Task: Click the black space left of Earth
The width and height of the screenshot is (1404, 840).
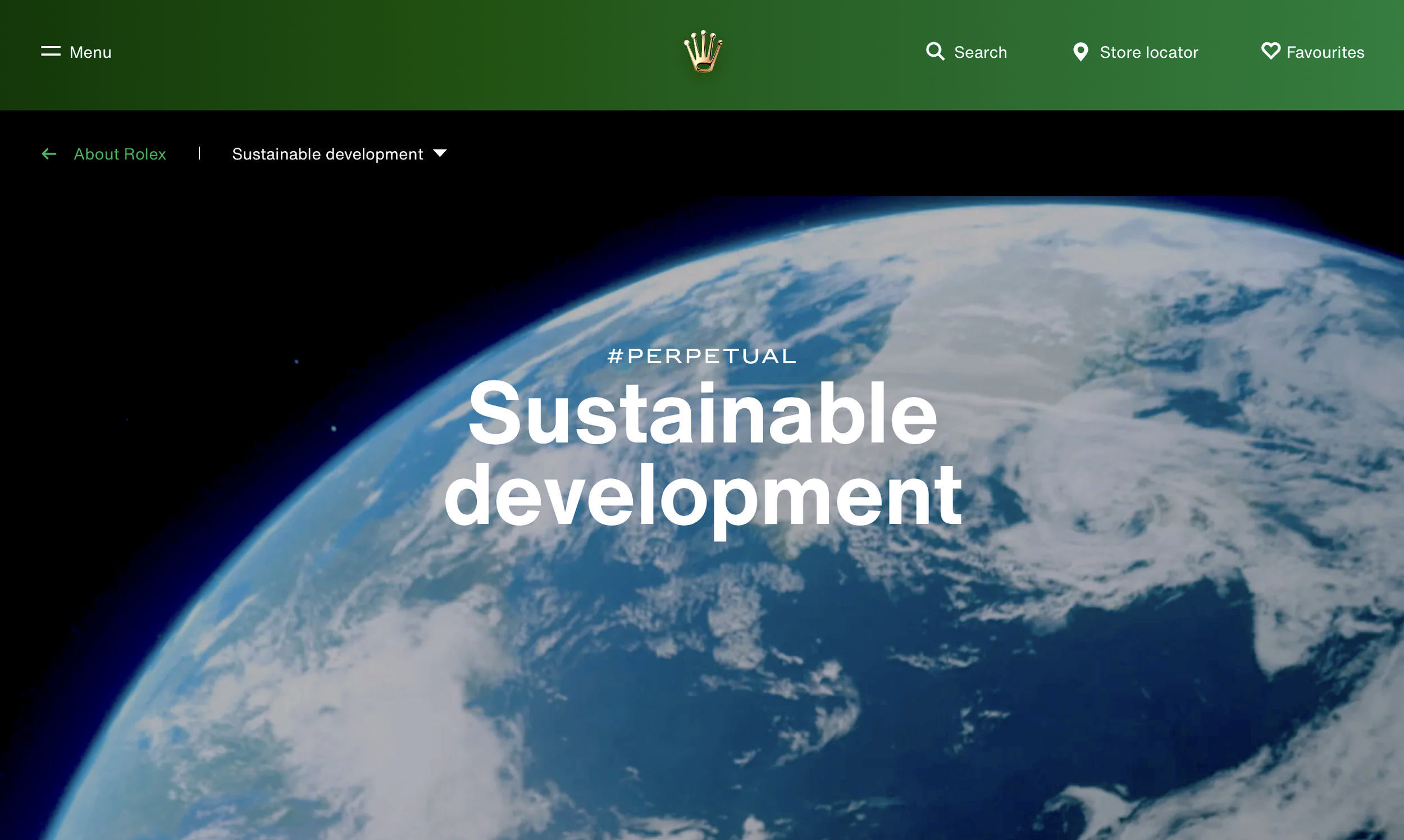Action: tap(142, 340)
